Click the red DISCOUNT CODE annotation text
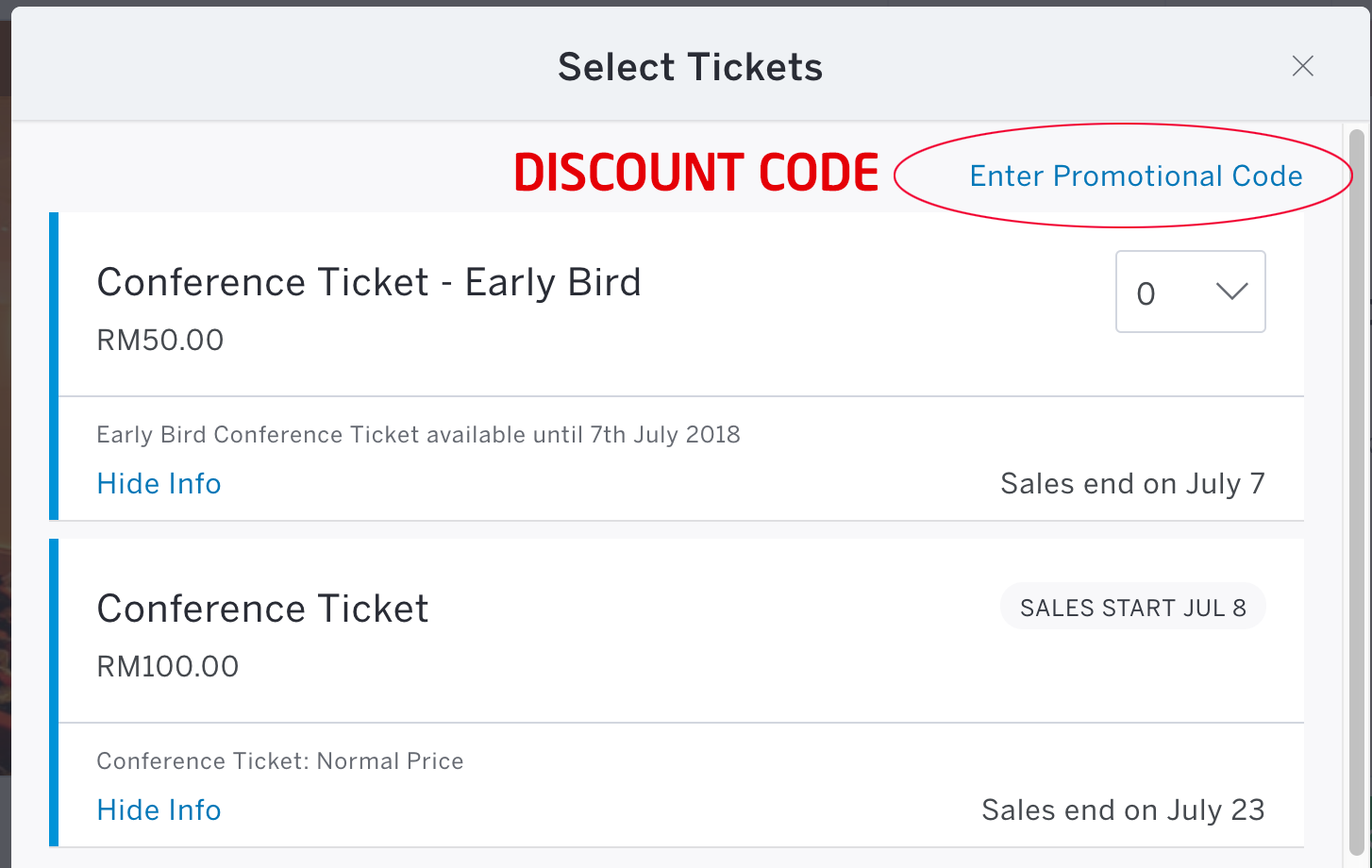Viewport: 1372px width, 868px height. 696,174
